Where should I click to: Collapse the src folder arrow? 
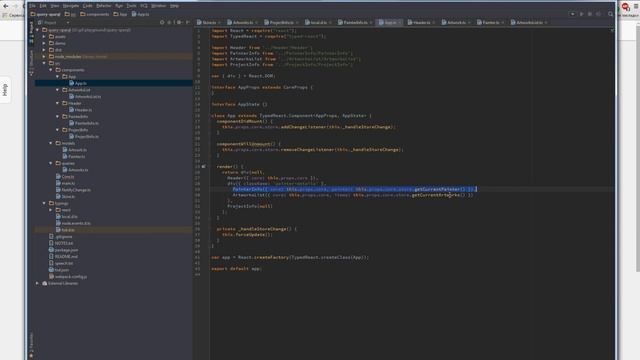[44, 63]
